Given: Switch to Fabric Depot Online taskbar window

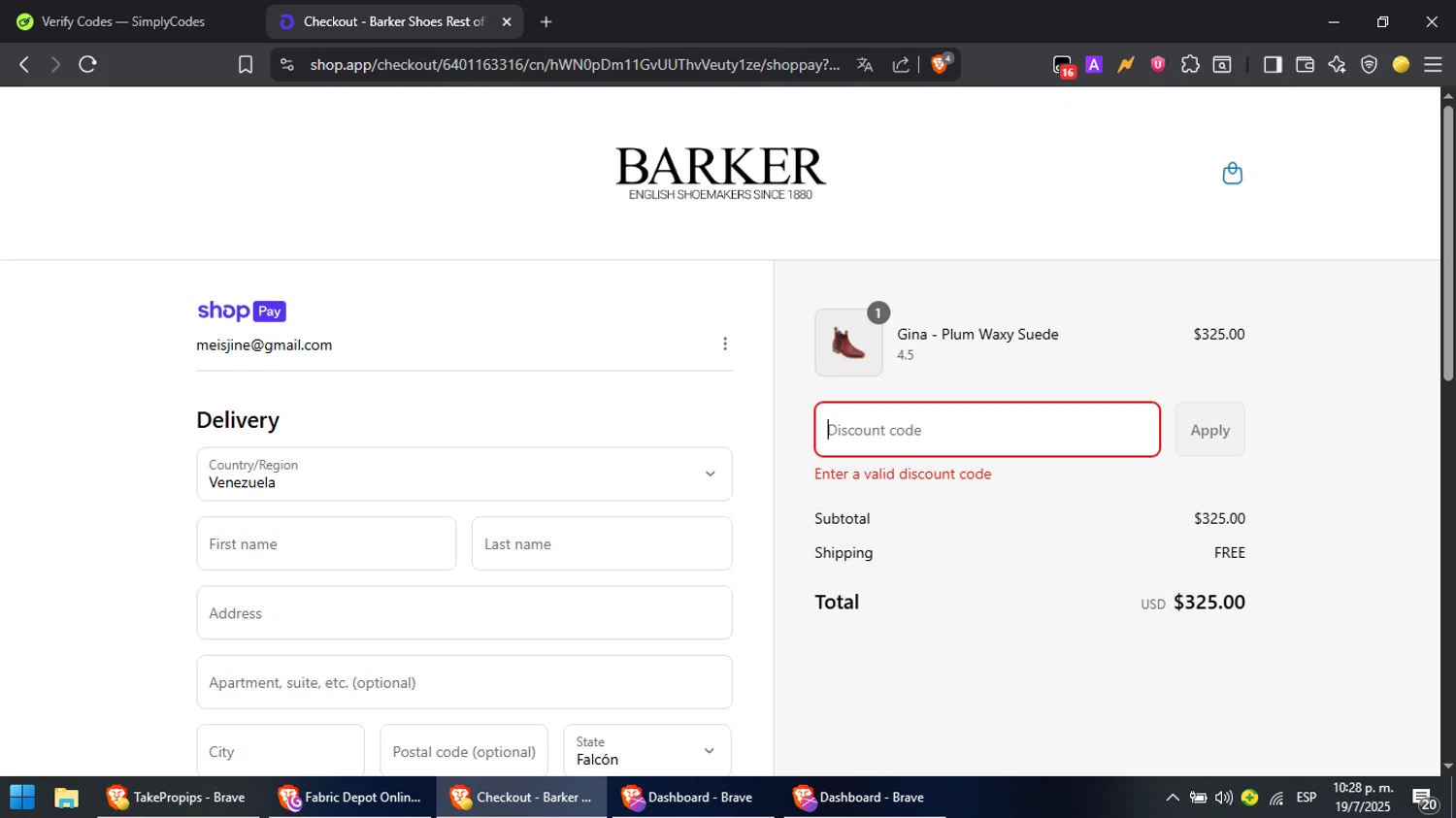Looking at the screenshot, I should (x=350, y=798).
